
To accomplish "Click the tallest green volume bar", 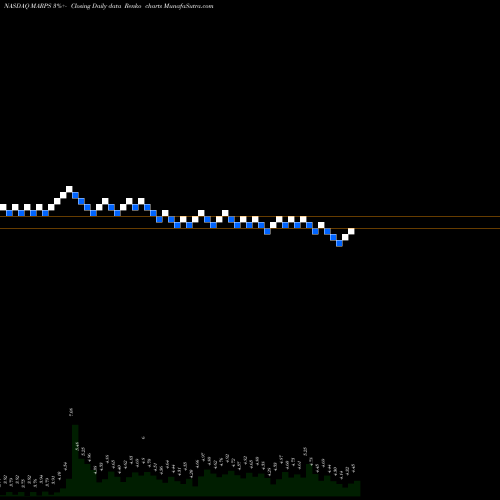I will 75,460.
